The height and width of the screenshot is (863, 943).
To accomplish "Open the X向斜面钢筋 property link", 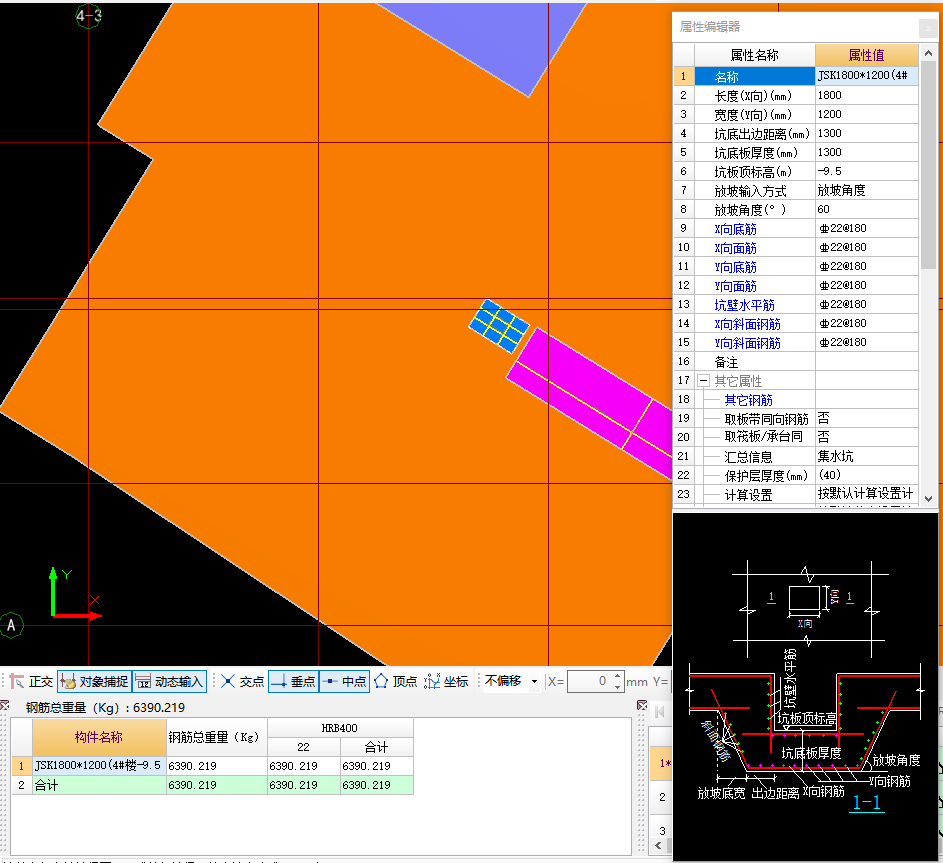I will click(x=748, y=324).
